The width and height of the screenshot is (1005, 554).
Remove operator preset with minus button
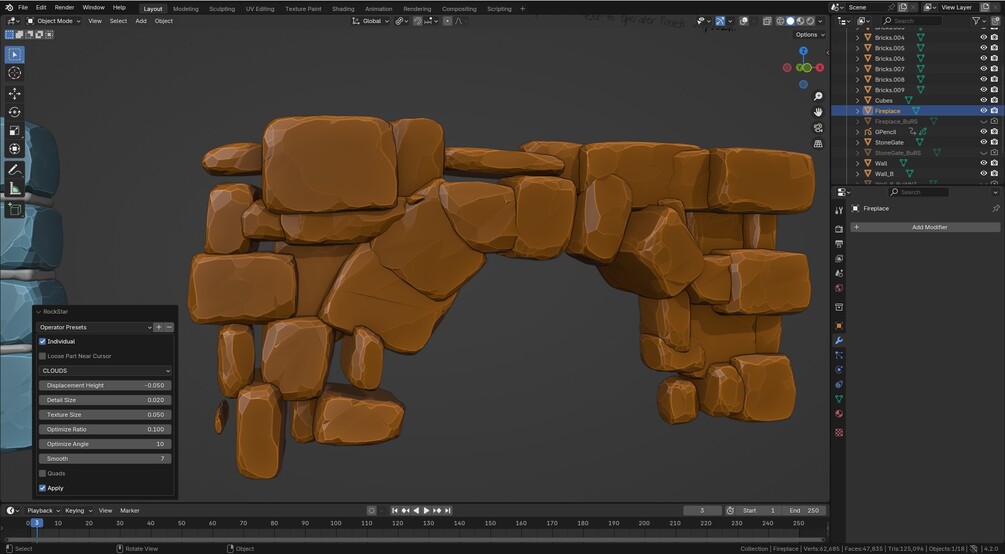click(x=169, y=327)
